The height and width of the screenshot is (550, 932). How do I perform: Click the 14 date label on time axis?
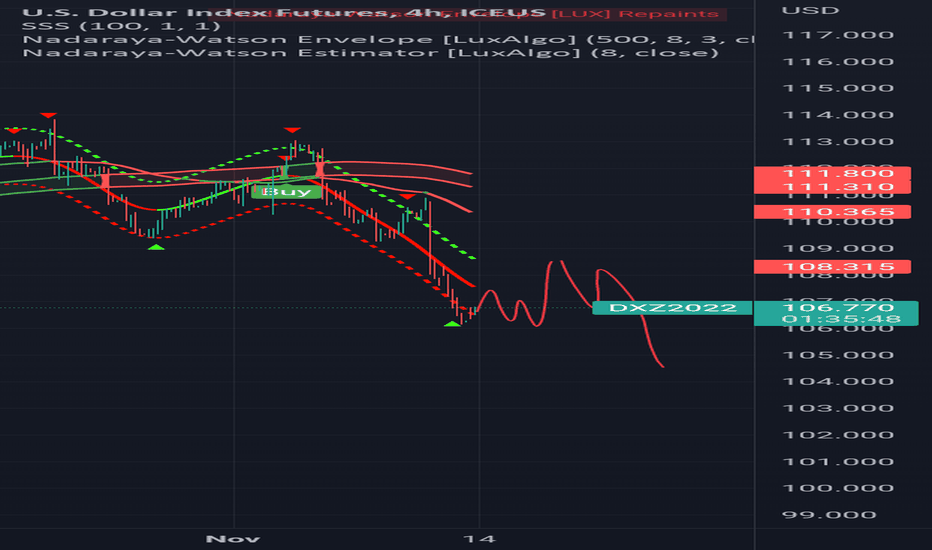click(479, 539)
